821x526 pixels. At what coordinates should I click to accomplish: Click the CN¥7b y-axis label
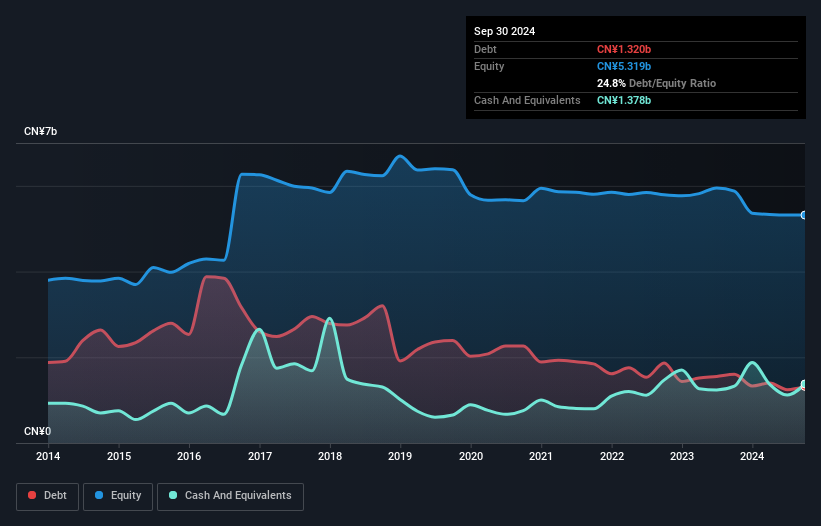[x=40, y=131]
